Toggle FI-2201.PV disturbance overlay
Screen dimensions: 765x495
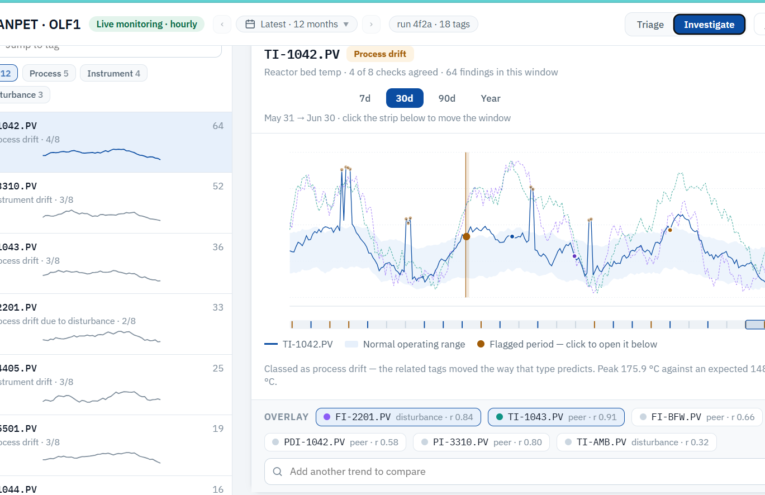click(x=398, y=417)
